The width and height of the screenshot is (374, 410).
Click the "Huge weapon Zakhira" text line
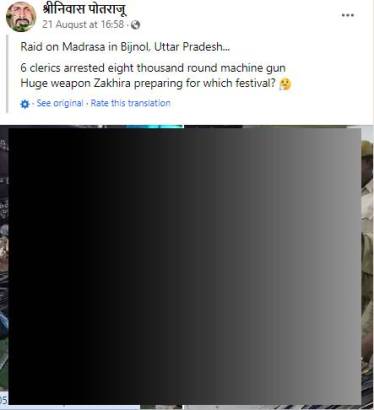(148, 83)
